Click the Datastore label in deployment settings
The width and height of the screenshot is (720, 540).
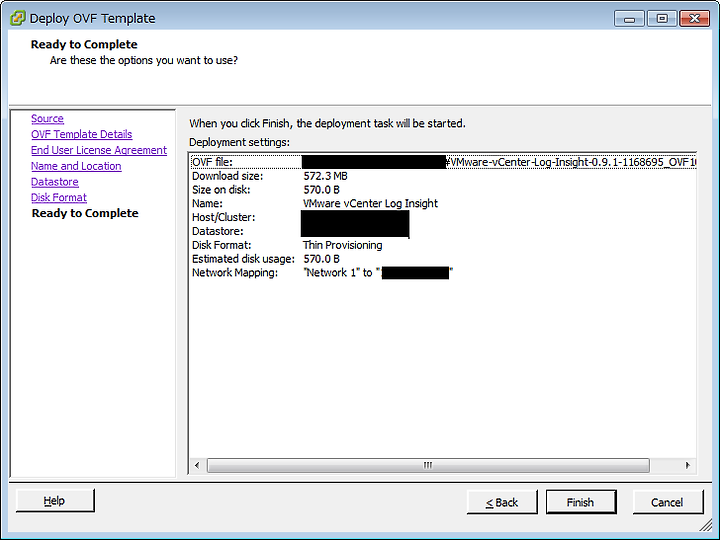pos(218,231)
